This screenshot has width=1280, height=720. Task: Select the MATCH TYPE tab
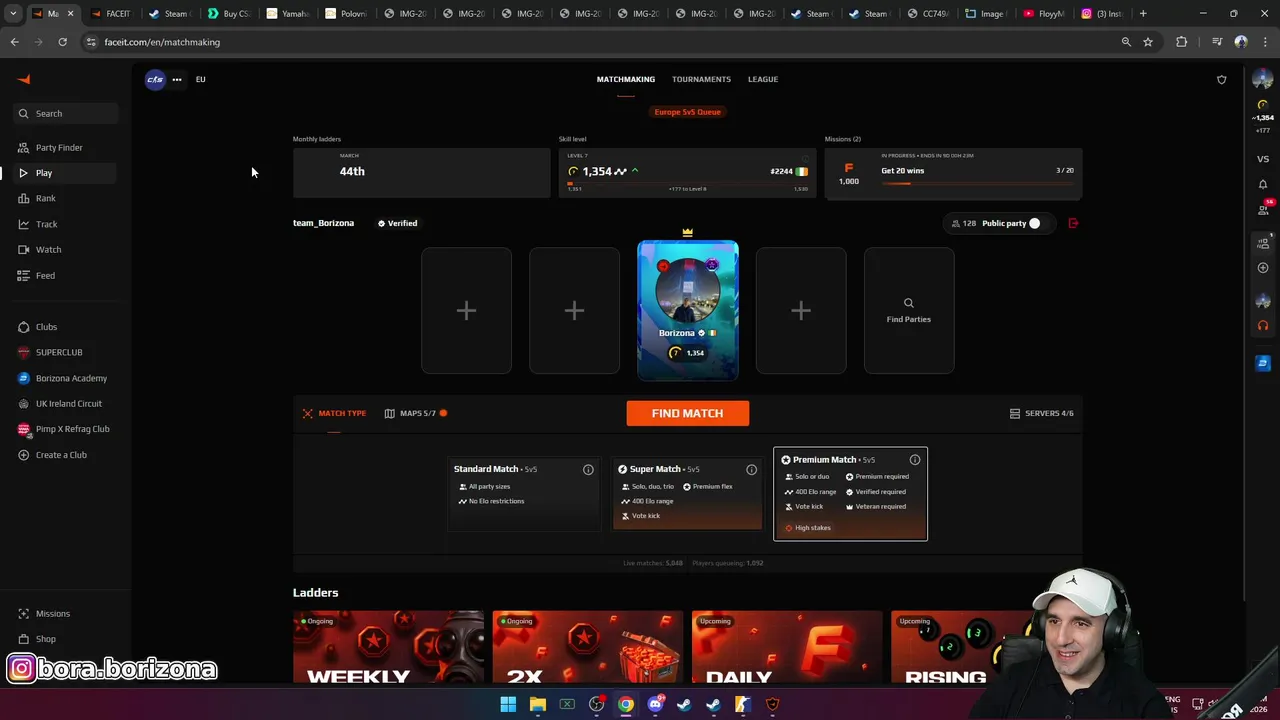click(334, 413)
